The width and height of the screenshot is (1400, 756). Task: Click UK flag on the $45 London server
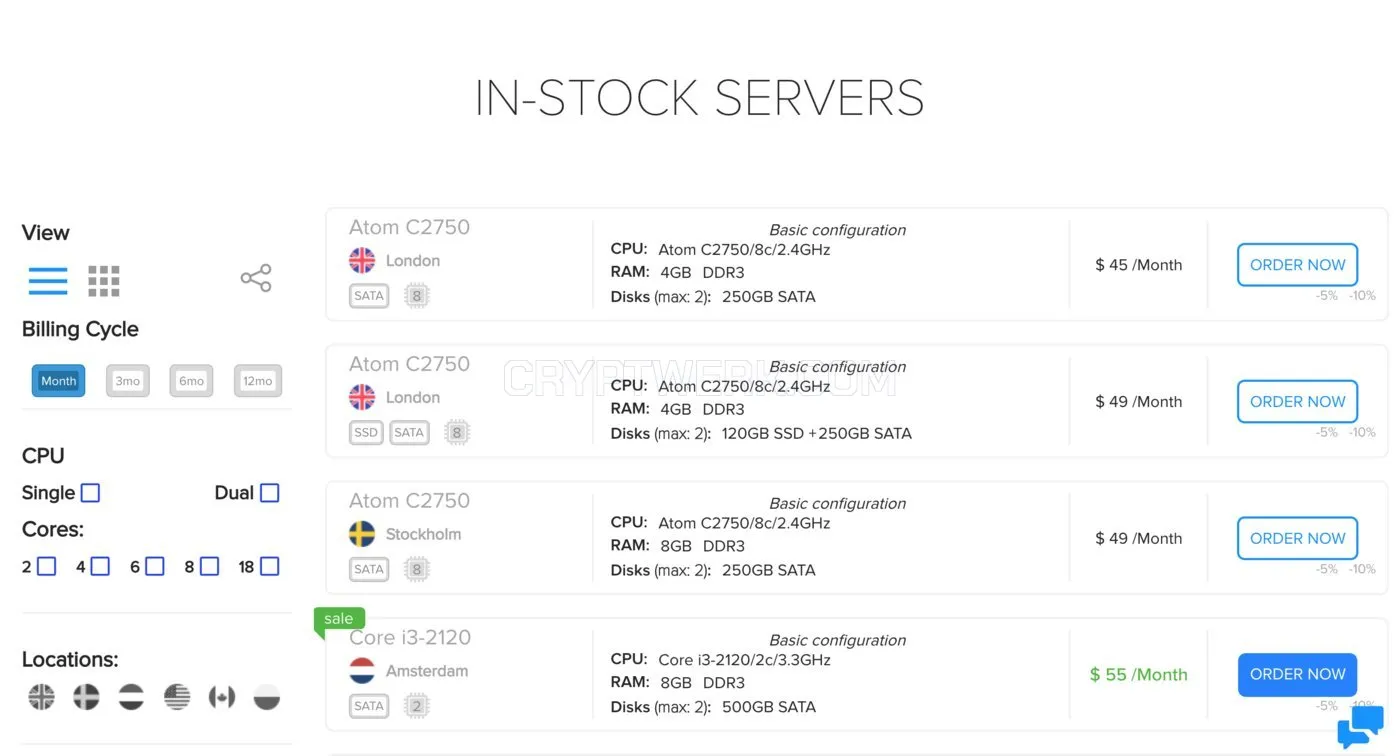pyautogui.click(x=362, y=260)
